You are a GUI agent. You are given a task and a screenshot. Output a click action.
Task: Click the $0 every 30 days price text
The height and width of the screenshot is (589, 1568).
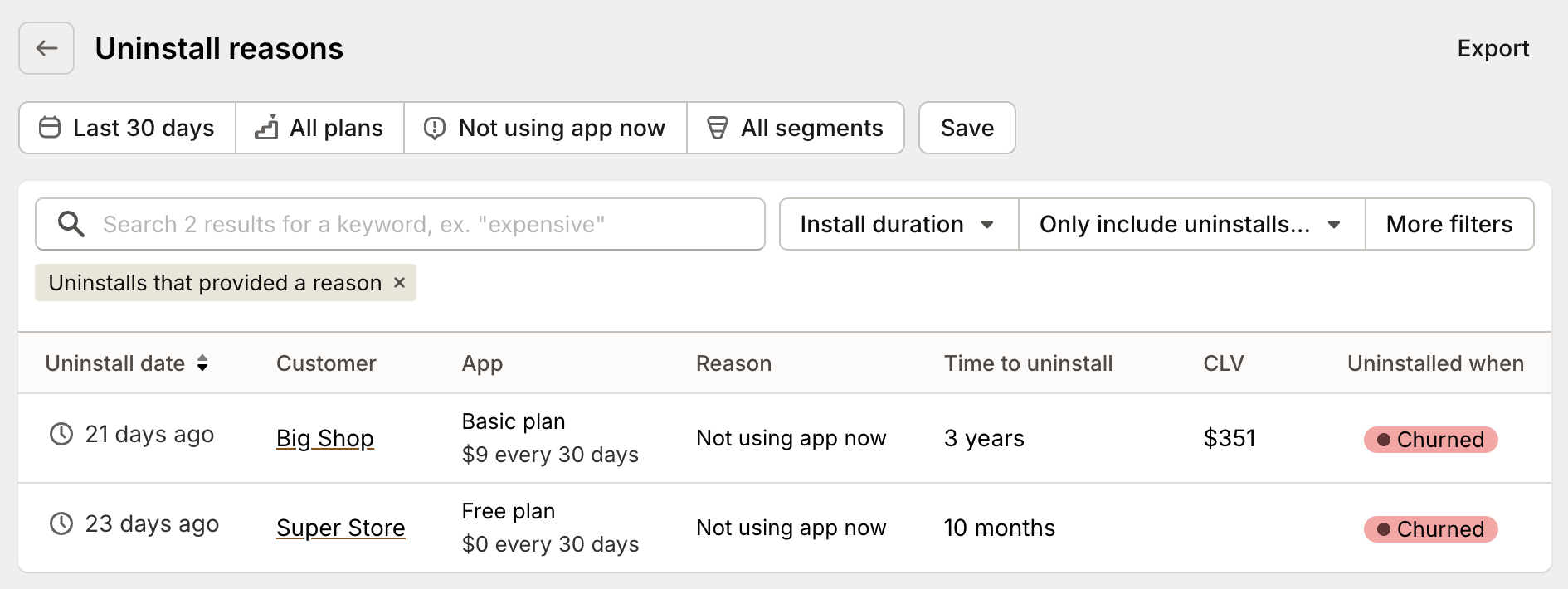[550, 544]
